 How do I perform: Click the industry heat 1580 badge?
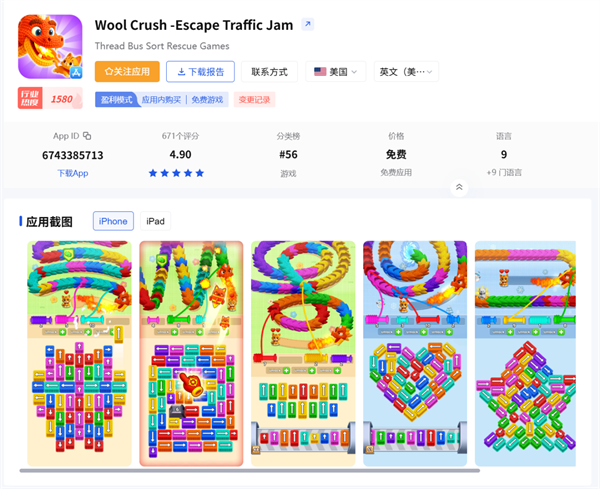tap(50, 98)
